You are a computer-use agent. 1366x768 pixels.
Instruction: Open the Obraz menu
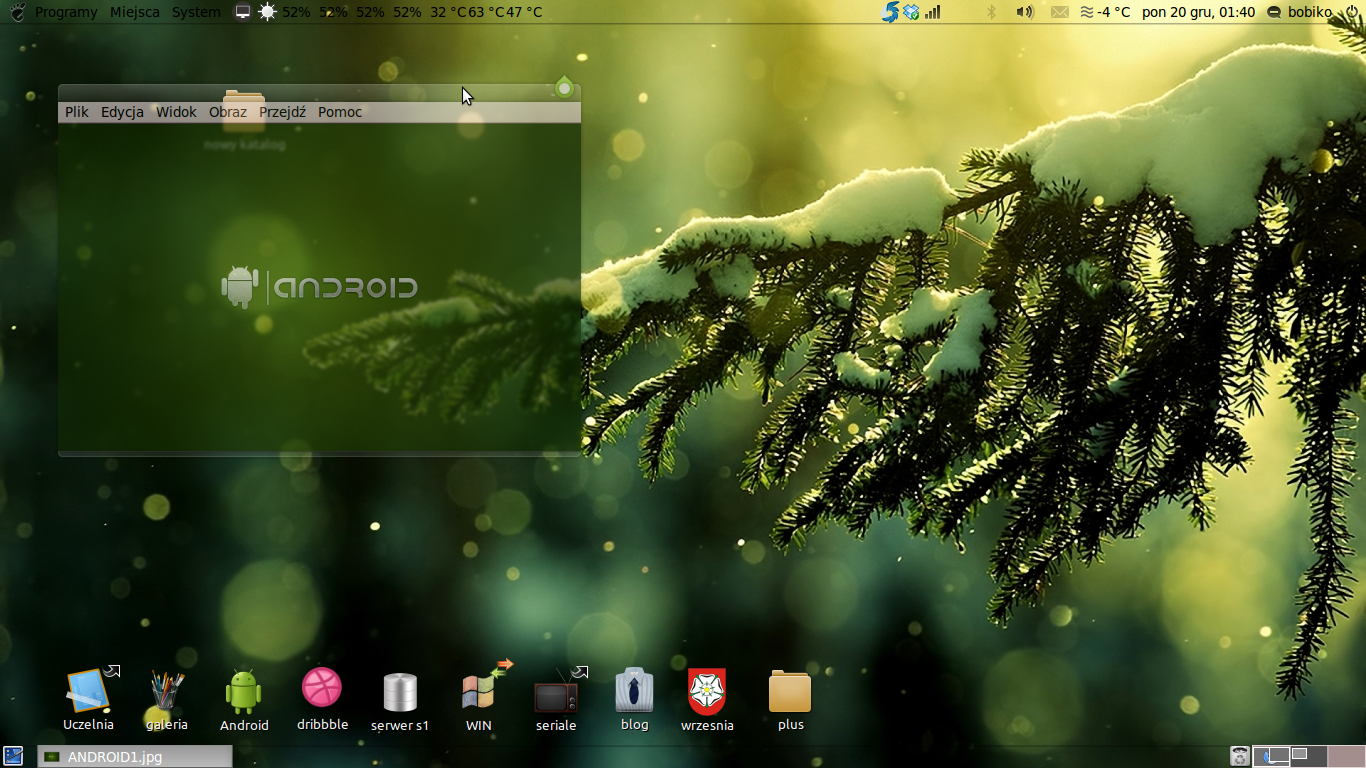pyautogui.click(x=228, y=112)
